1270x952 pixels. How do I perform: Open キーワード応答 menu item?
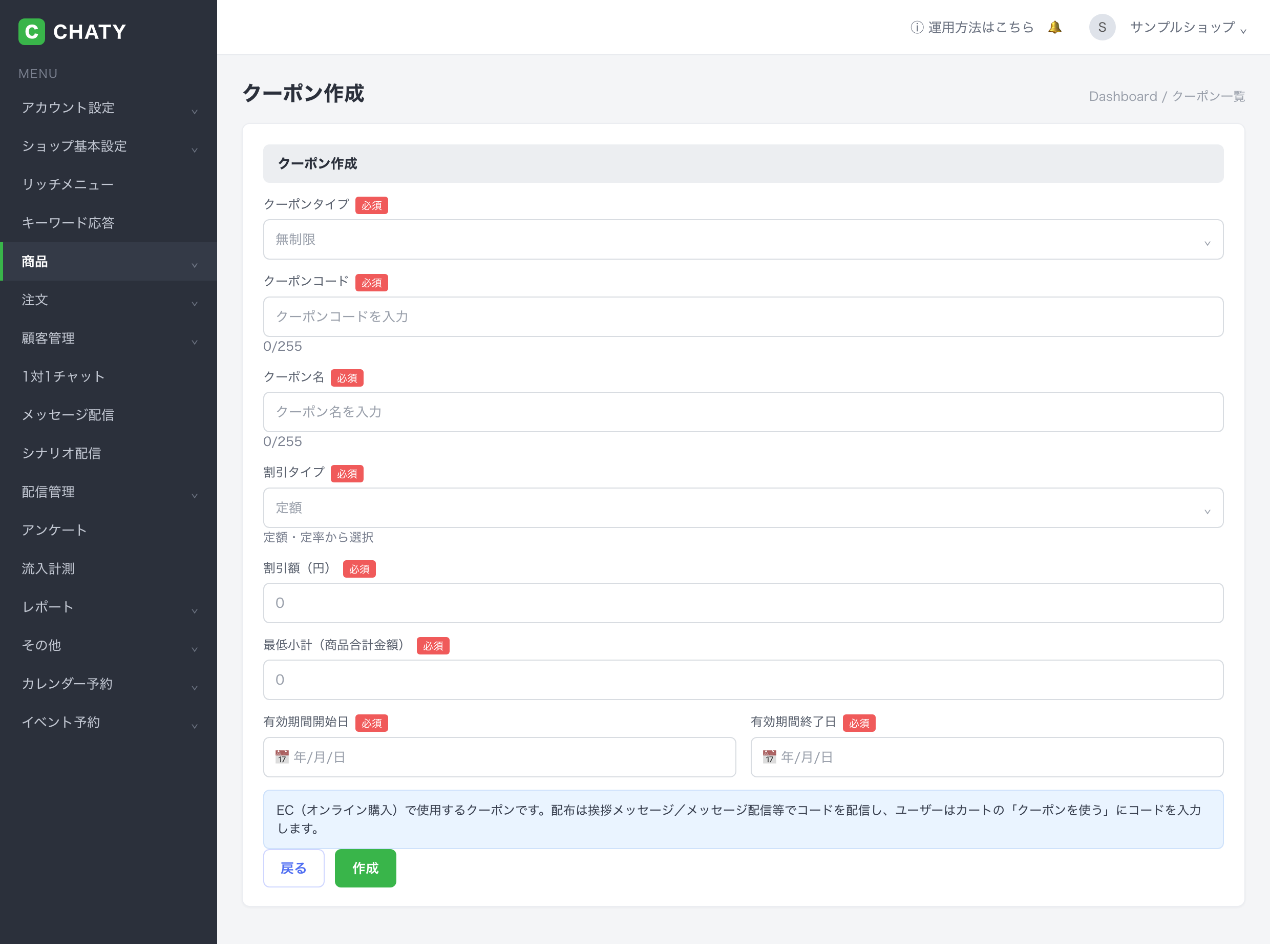coord(109,223)
